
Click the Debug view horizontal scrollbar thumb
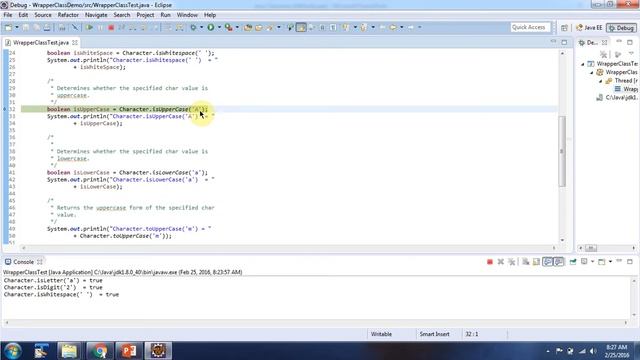coord(591,248)
